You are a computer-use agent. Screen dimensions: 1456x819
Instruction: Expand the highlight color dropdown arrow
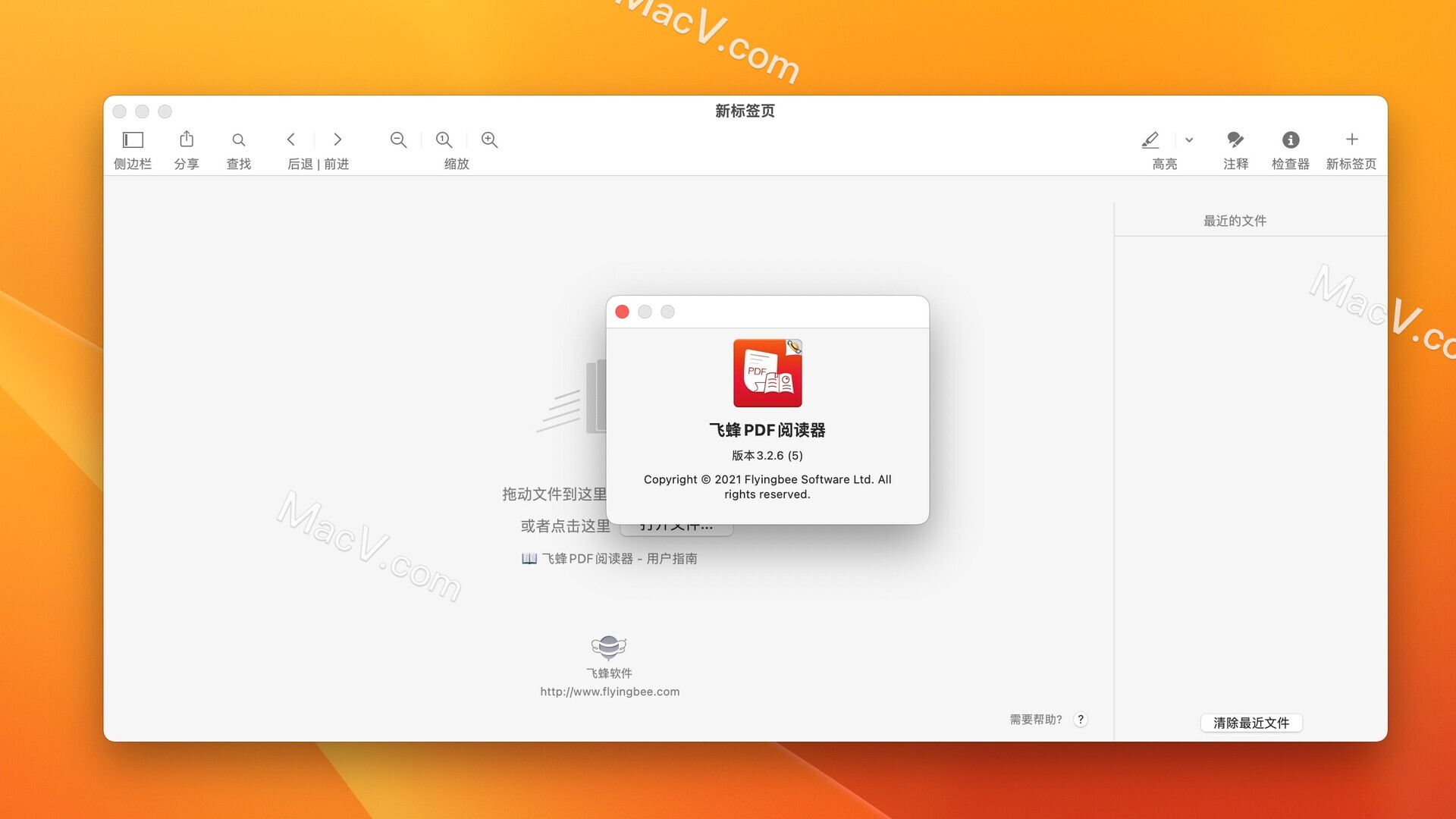click(1189, 140)
